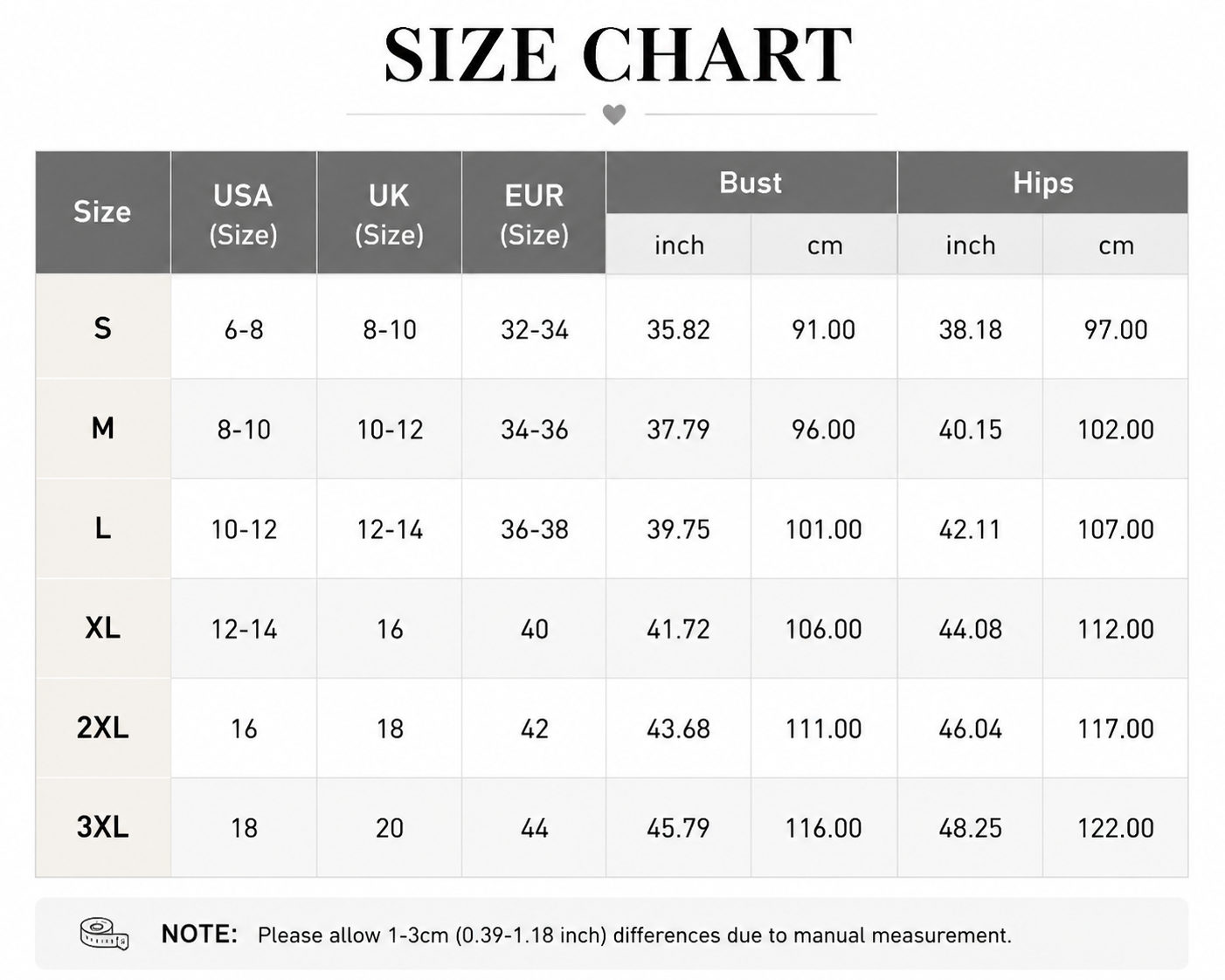This screenshot has width=1225, height=980.
Task: Click the UK (Size) header
Action: tap(389, 212)
